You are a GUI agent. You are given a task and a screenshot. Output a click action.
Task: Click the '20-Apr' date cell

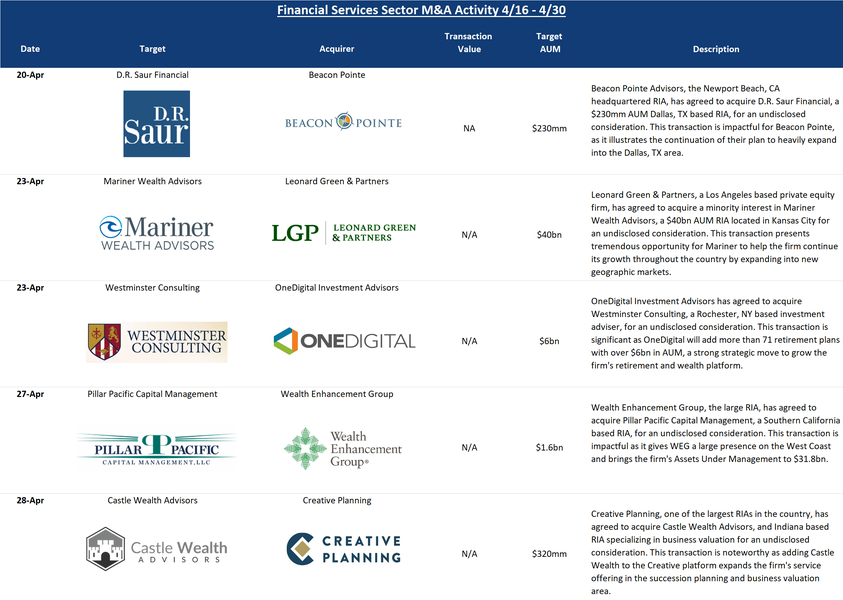pos(30,75)
